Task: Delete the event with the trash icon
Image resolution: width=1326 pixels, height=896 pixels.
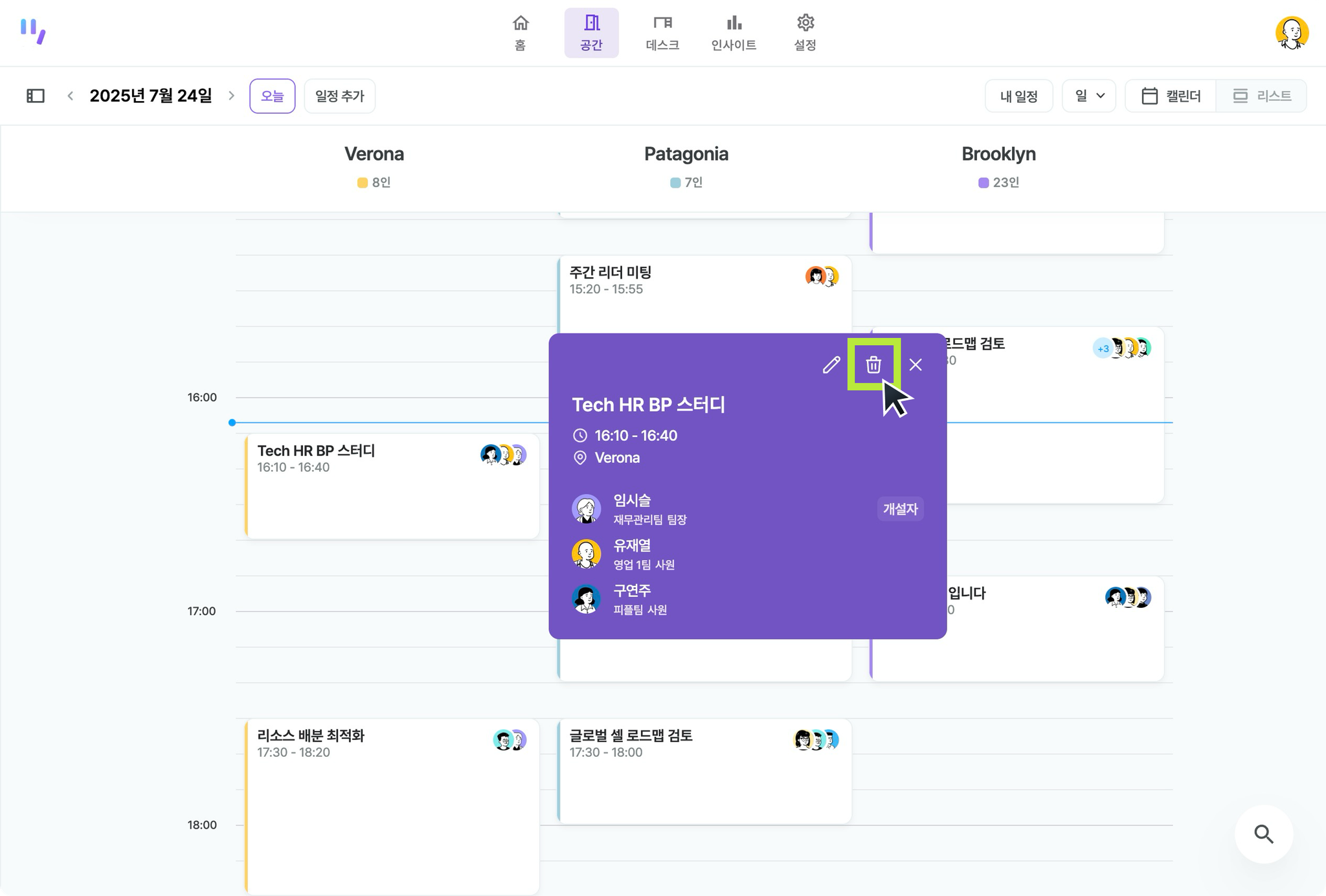Action: pyautogui.click(x=873, y=365)
